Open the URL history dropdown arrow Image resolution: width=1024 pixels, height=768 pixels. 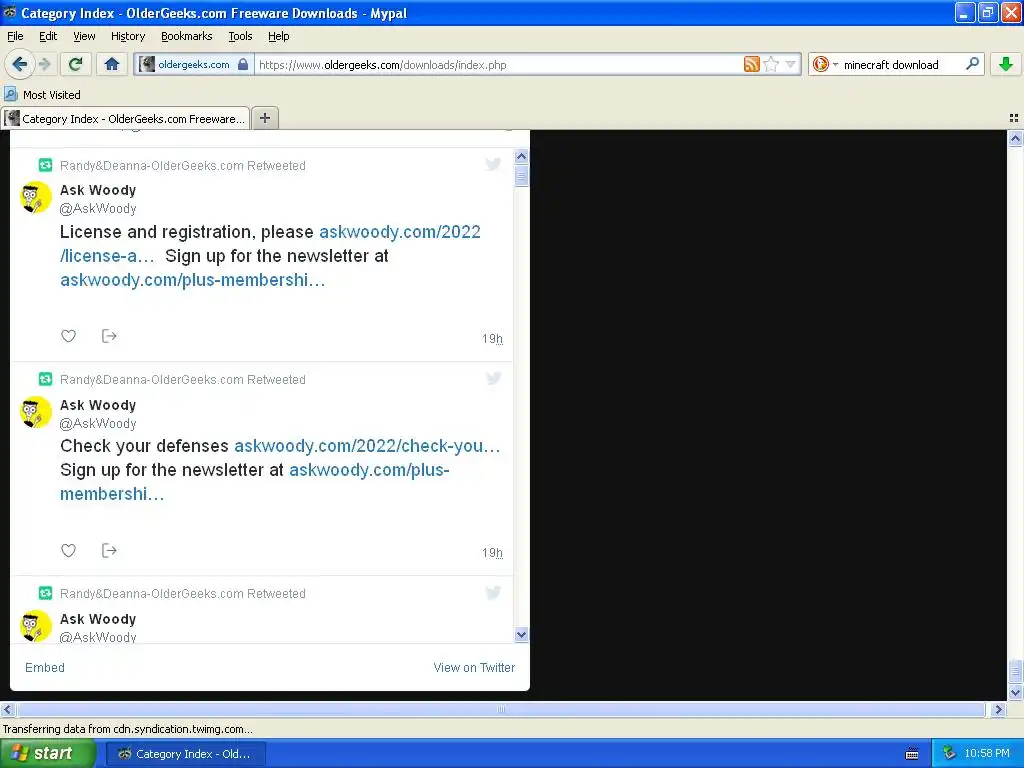coord(790,64)
